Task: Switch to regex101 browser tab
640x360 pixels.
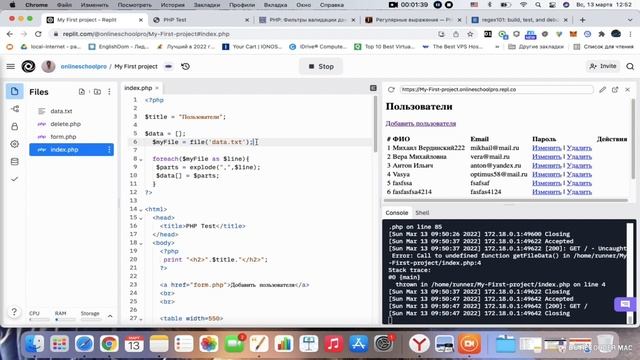Action: 518,20
